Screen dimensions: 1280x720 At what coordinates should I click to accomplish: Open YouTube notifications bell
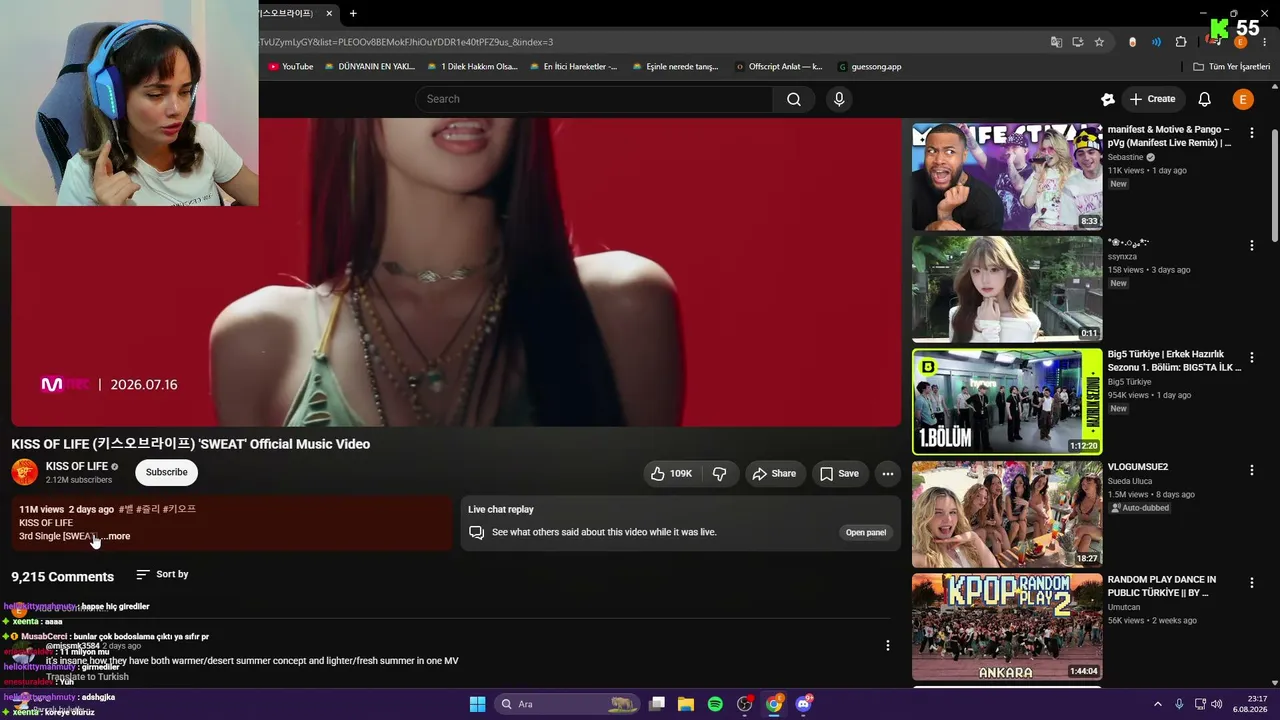point(1205,99)
